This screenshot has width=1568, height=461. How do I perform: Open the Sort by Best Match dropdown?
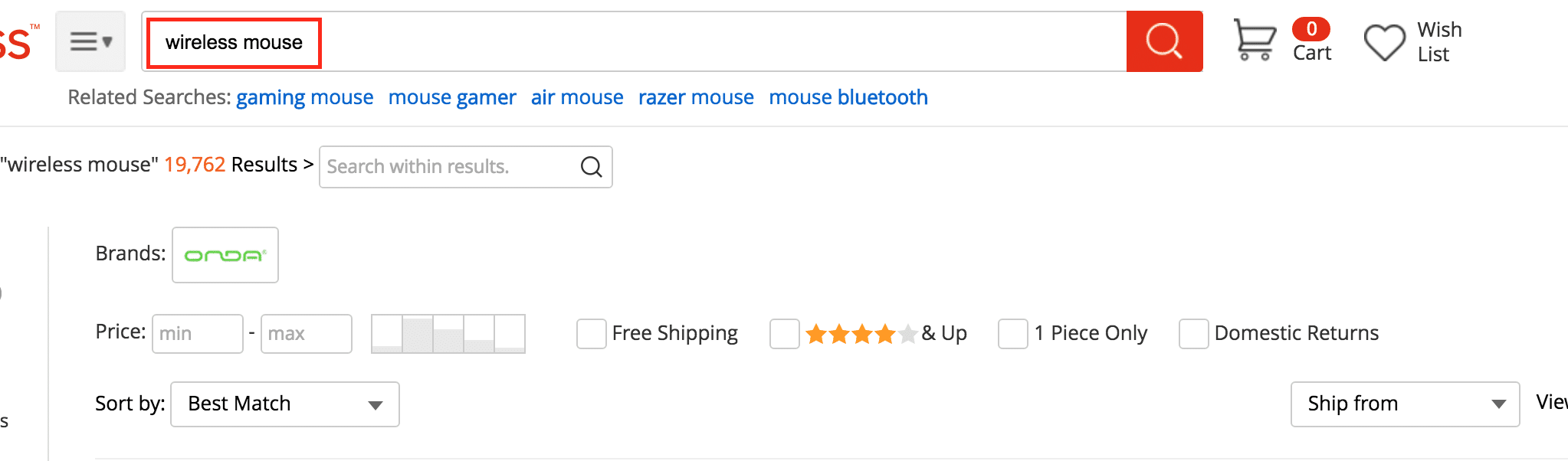285,404
